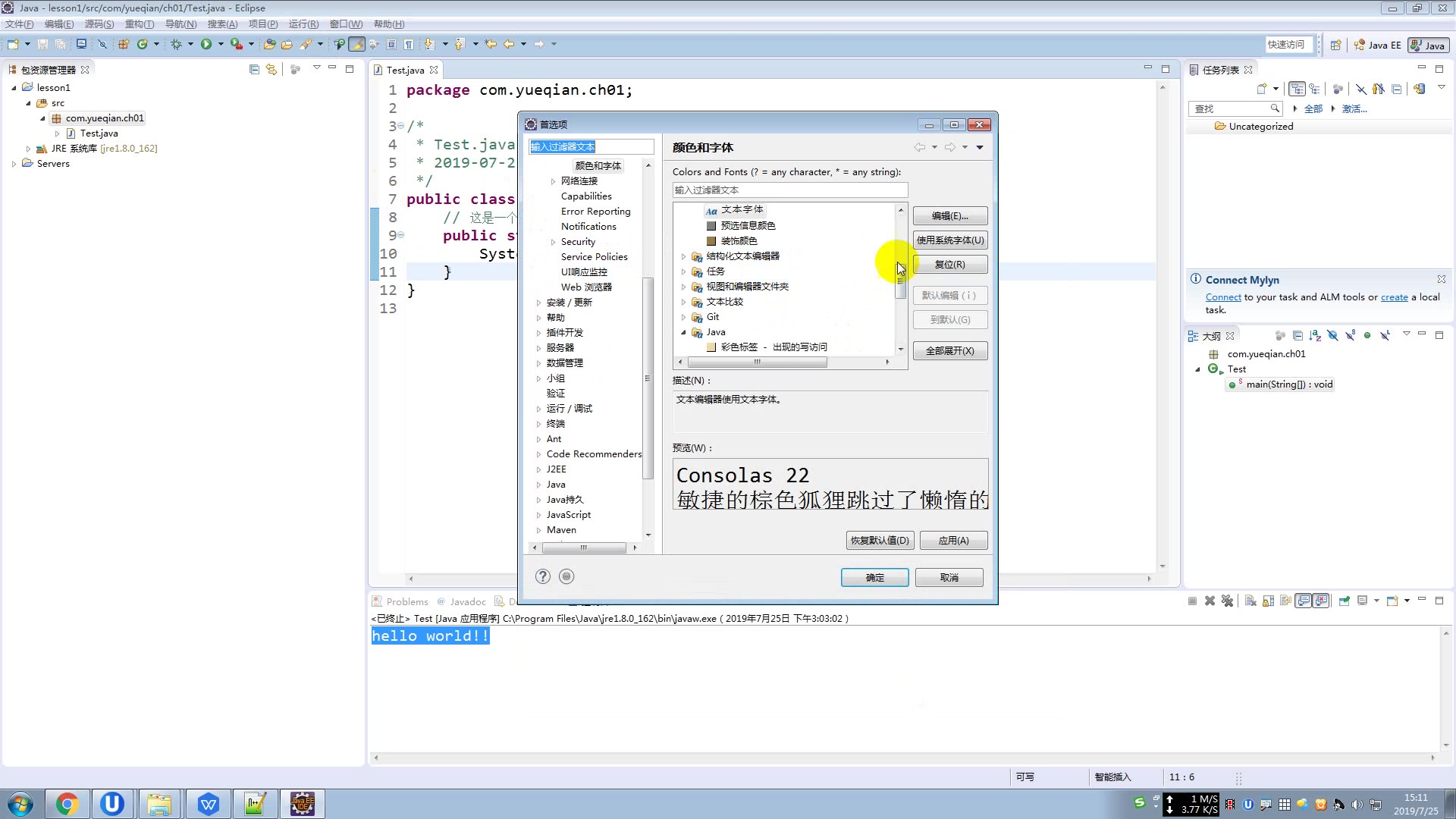Click the New Java Class icon
1456x819 pixels.
pos(142,44)
